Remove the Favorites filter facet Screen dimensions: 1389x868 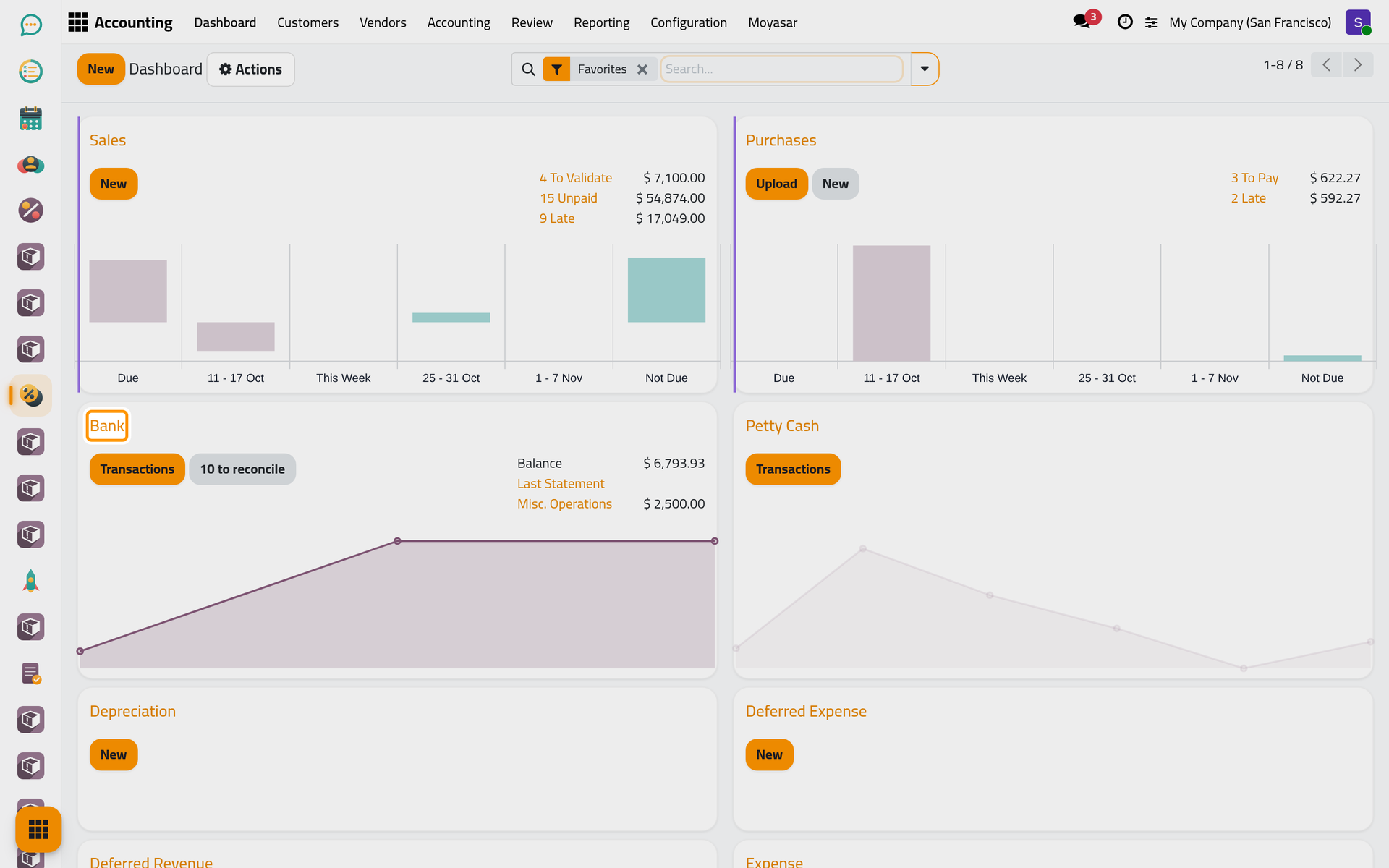(x=642, y=69)
